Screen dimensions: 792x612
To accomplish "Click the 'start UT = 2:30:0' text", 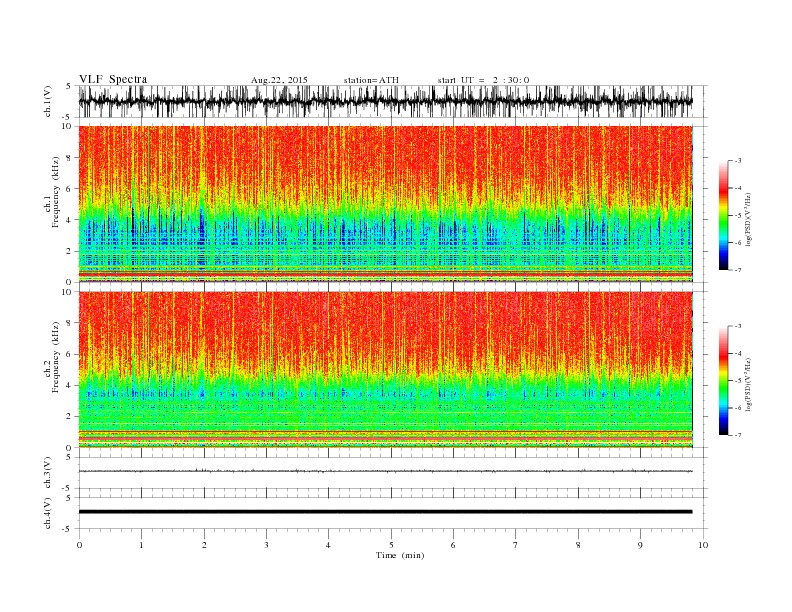I will pos(483,80).
